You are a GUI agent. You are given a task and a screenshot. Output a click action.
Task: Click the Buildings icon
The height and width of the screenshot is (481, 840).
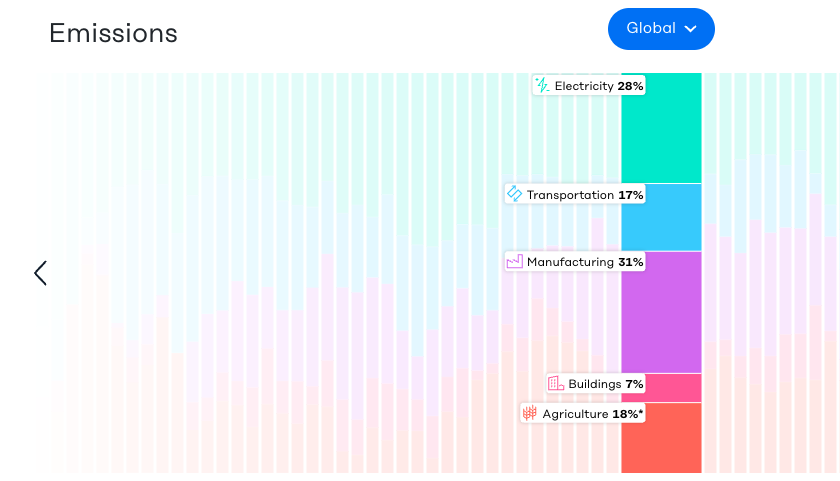(556, 384)
